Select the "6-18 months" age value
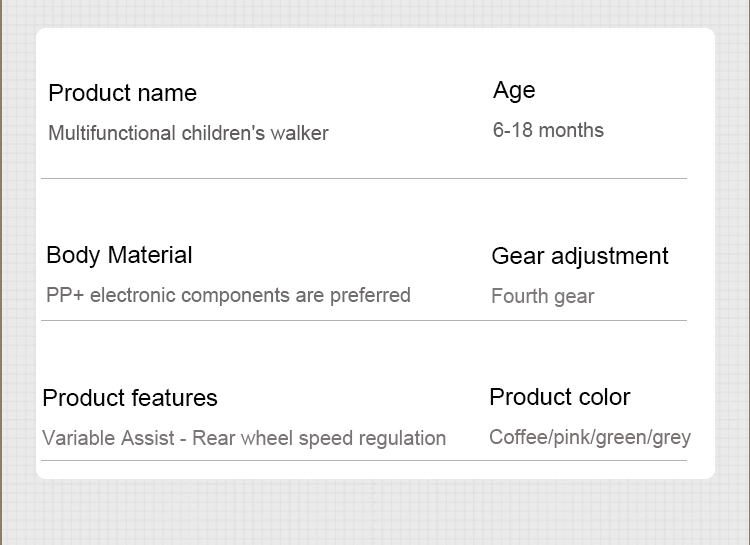Viewport: 750px width, 545px height. 548,130
